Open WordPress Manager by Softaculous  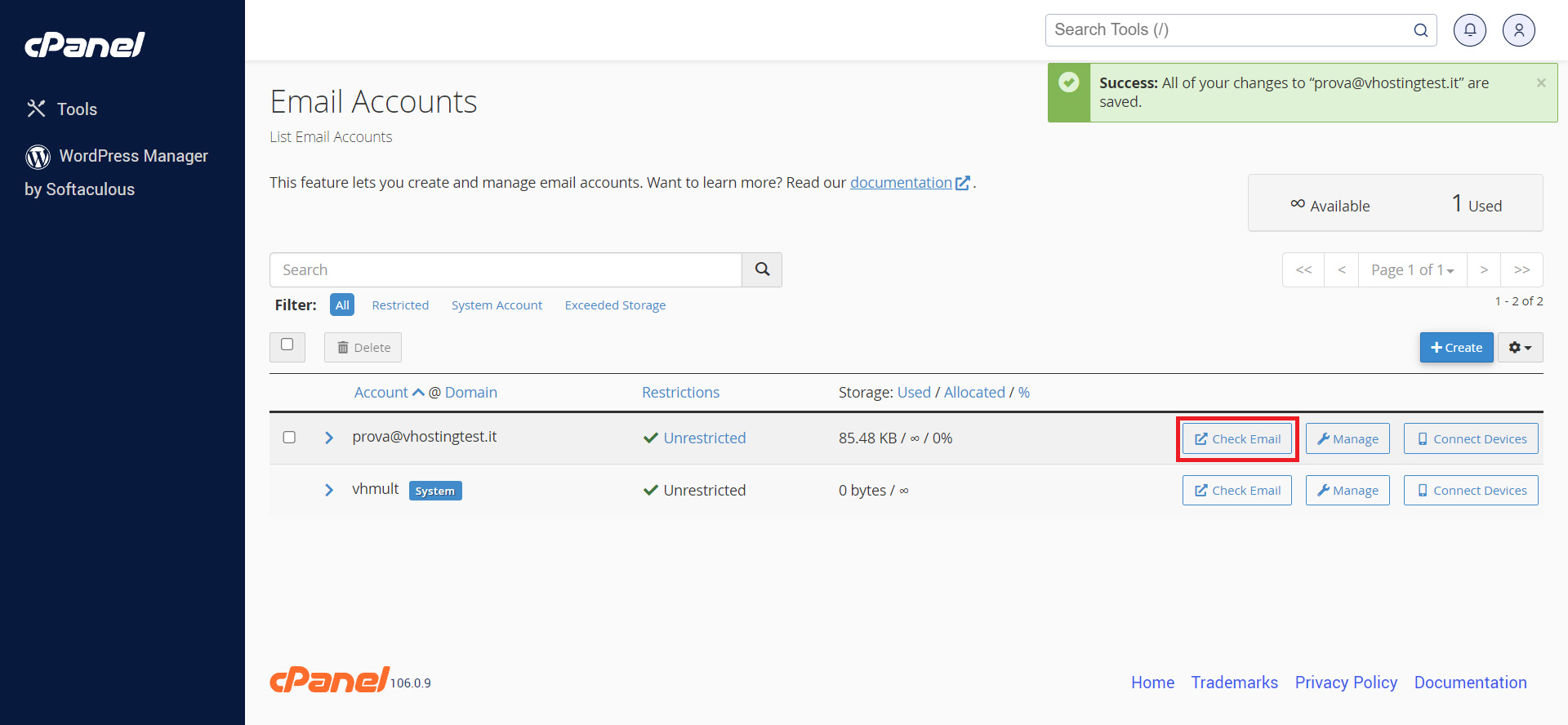point(116,172)
